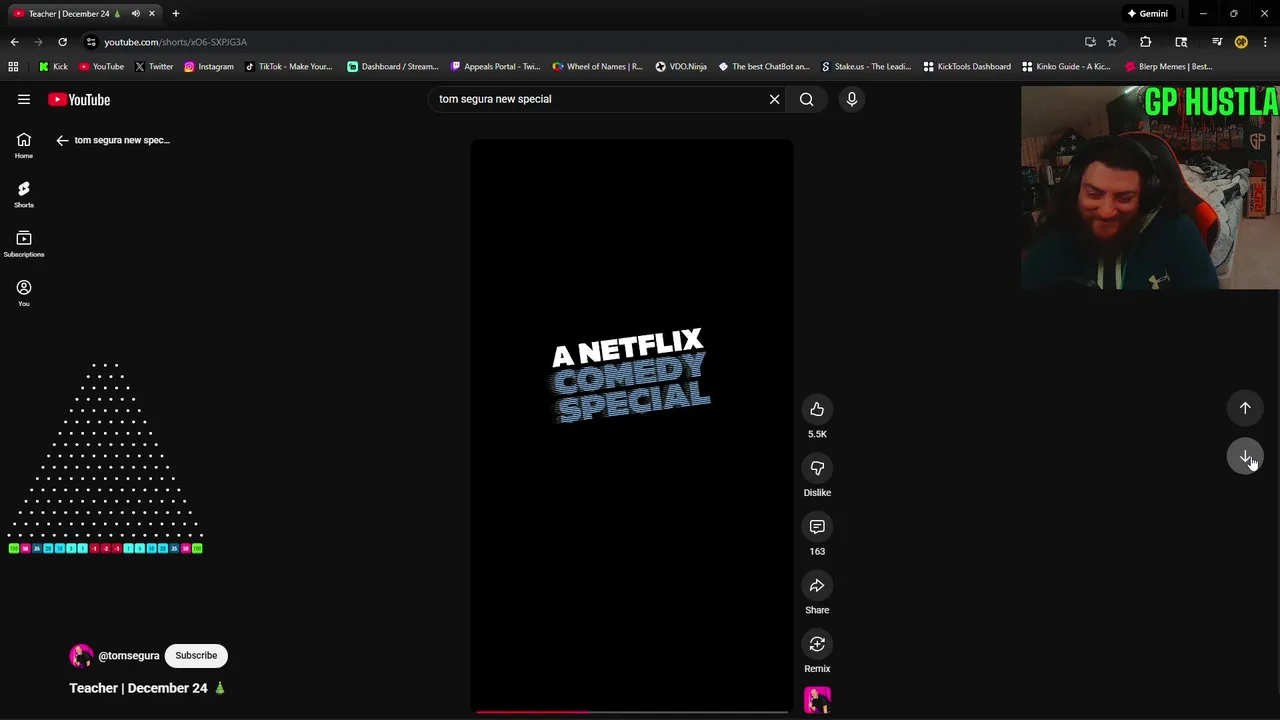Reload the current page

coord(62,42)
